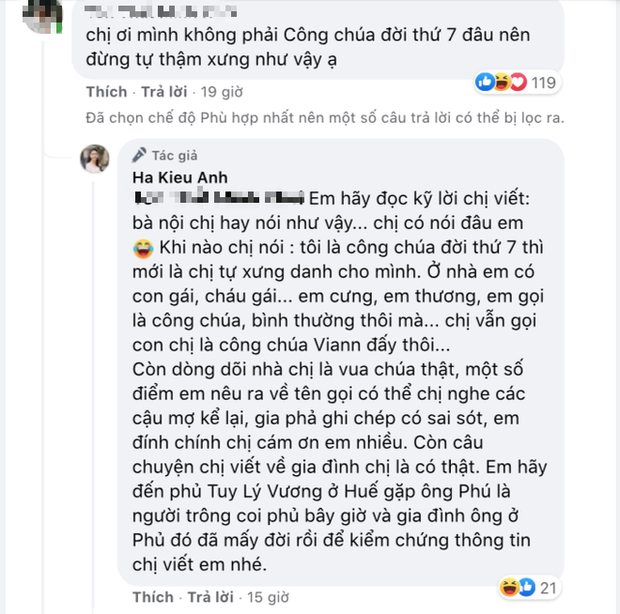The width and height of the screenshot is (620, 614).
Task: Open the 21 reactions list
Action: coord(549,584)
